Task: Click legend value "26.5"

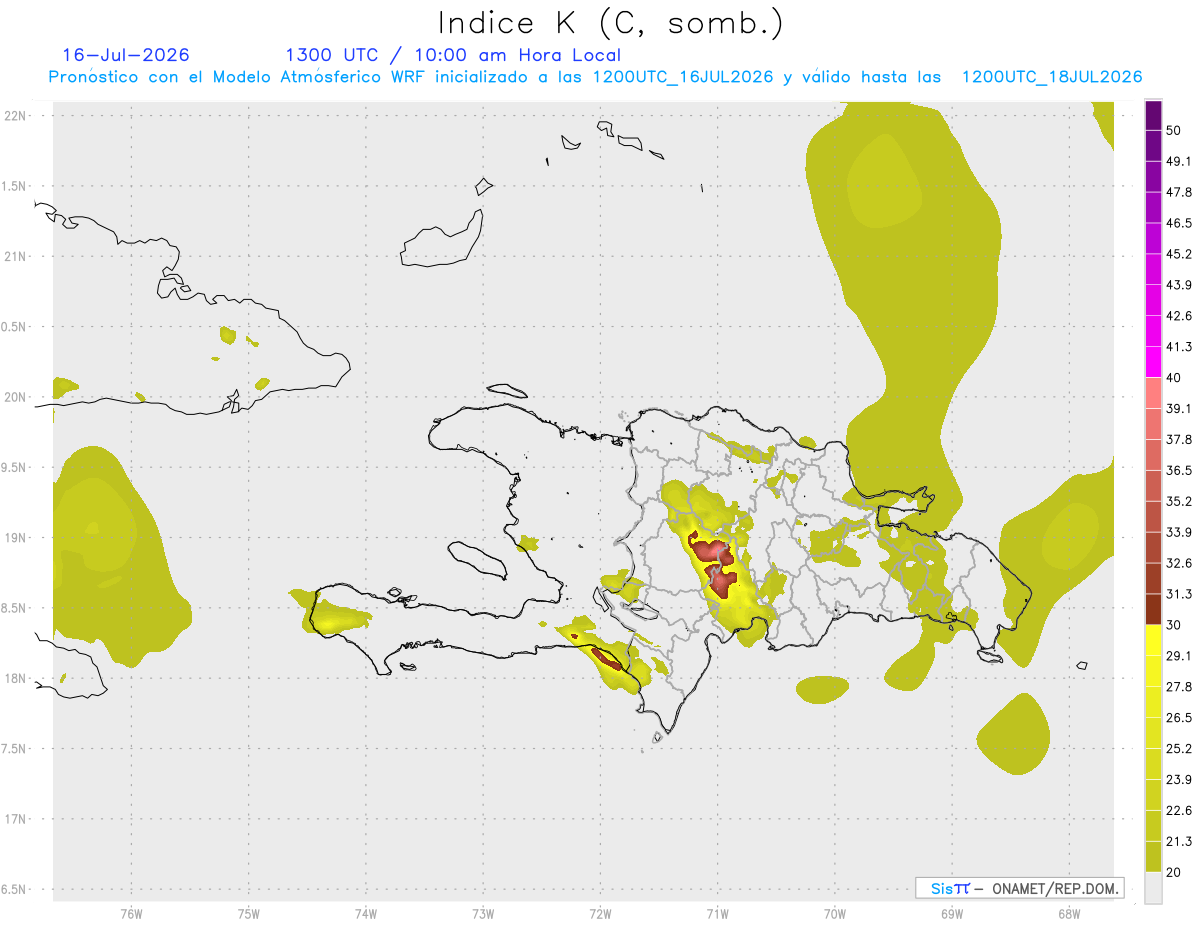Action: coord(1179,718)
